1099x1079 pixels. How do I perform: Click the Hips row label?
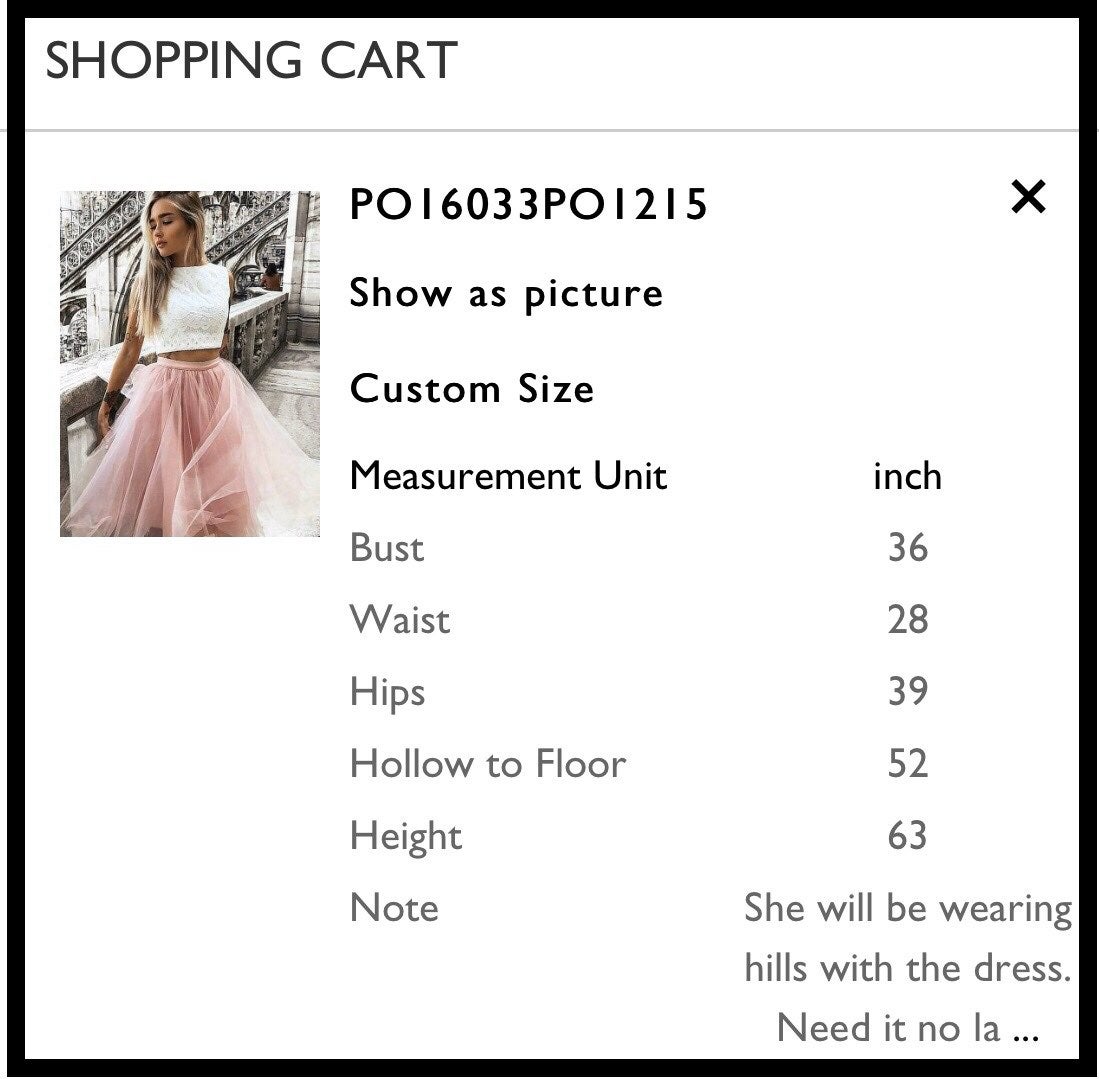click(x=388, y=693)
